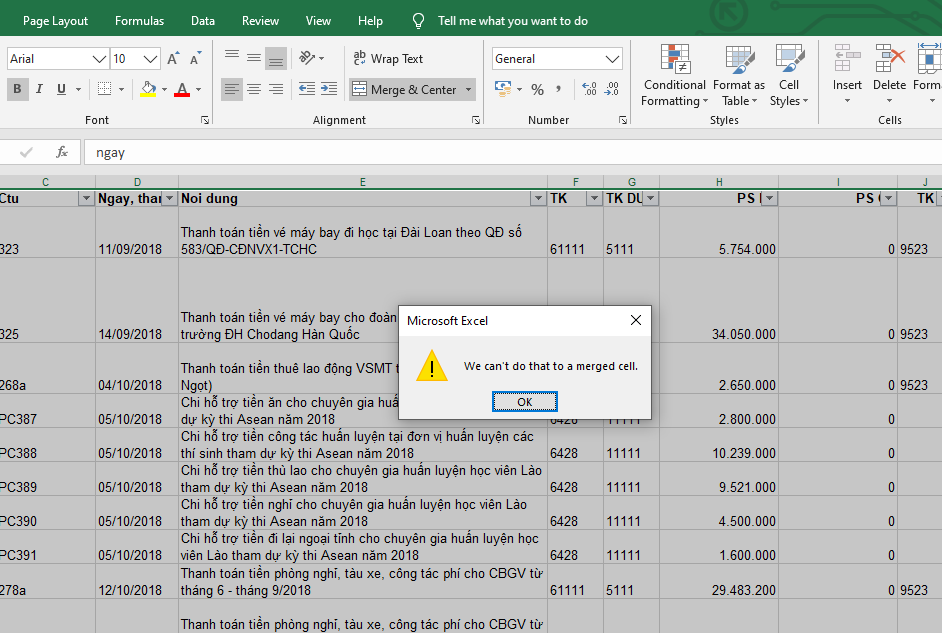Apply the yellow Fill Color swatch
Screen dimensions: 942x633
(x=148, y=90)
